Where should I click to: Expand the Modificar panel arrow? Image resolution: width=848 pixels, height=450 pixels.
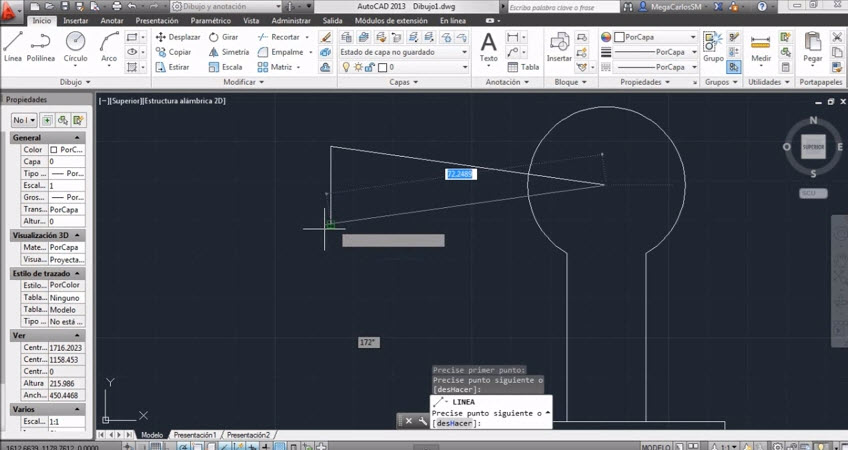click(262, 82)
